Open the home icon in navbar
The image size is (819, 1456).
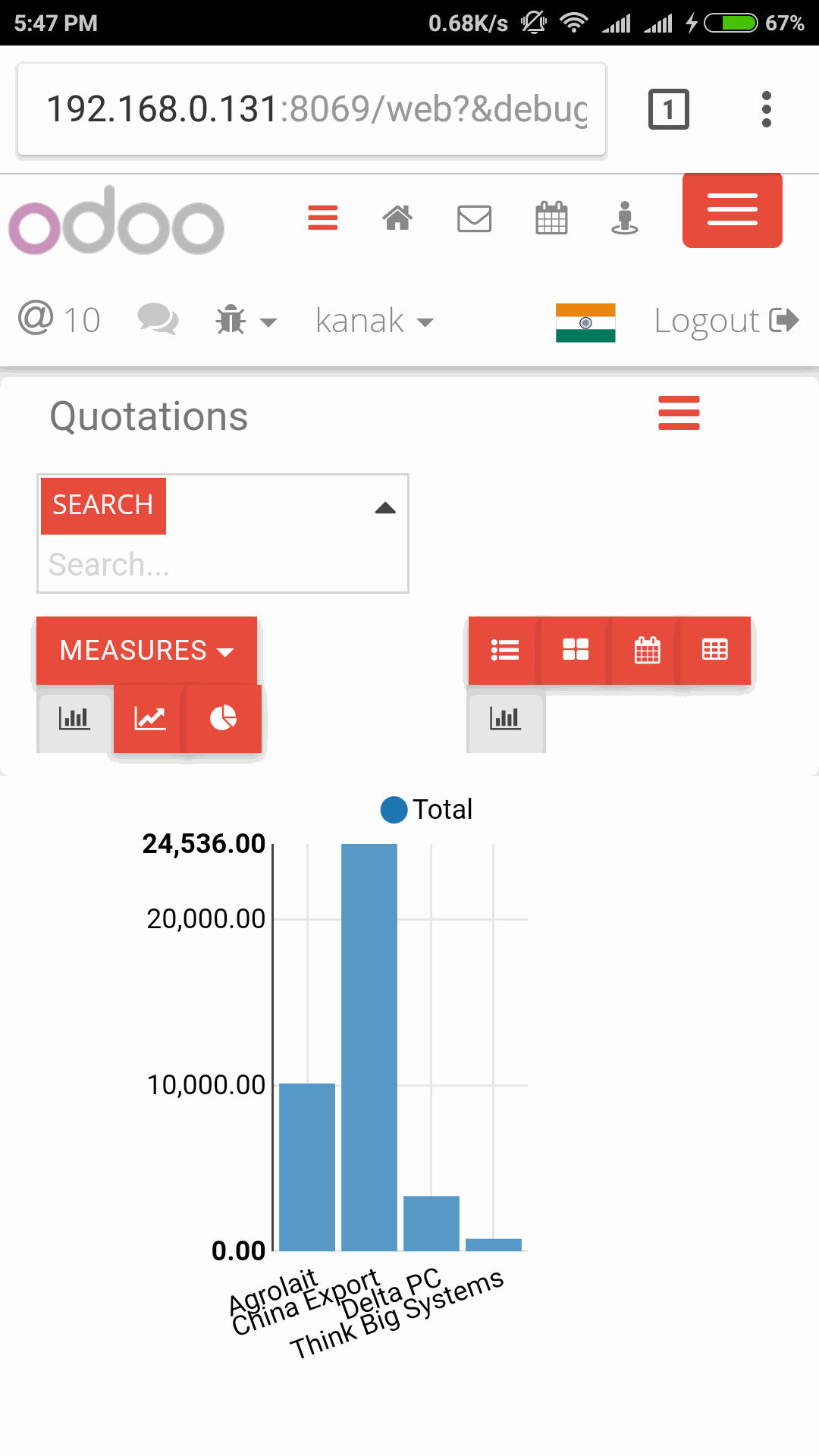[x=397, y=218]
